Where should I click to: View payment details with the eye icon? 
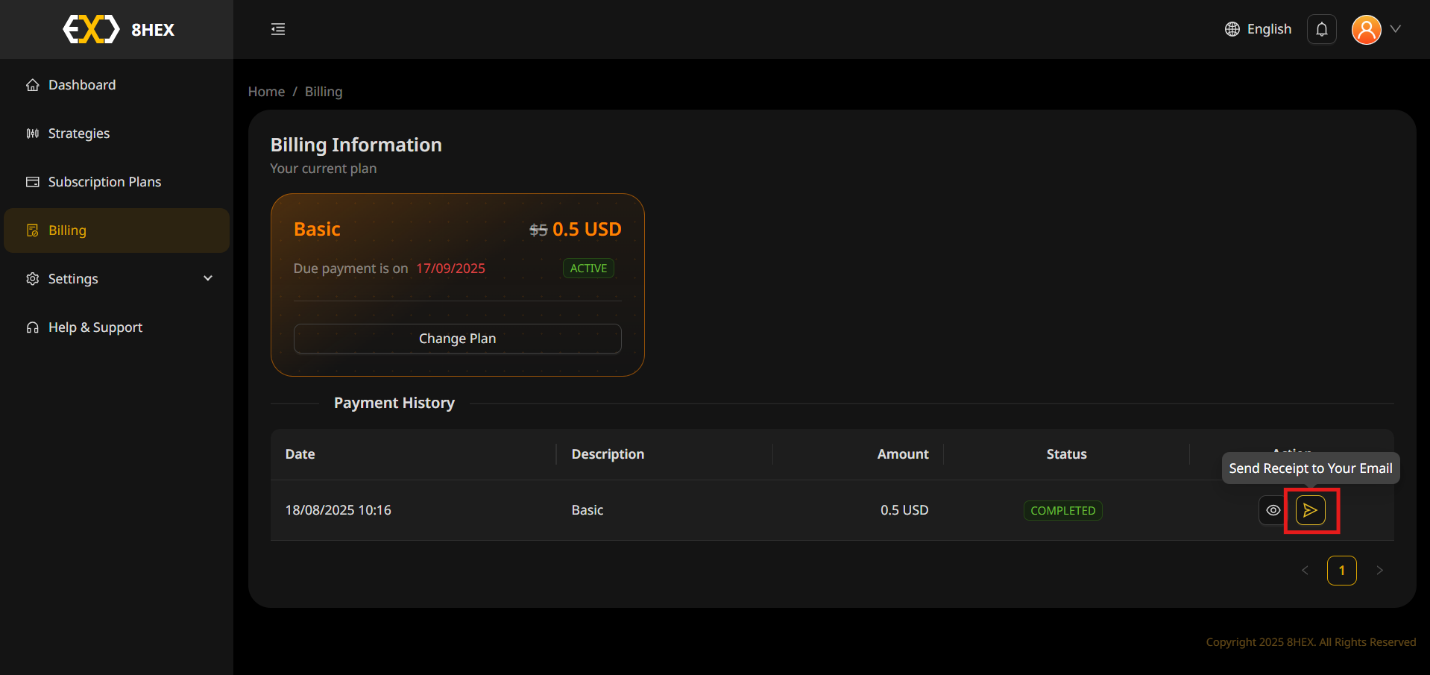click(x=1273, y=510)
